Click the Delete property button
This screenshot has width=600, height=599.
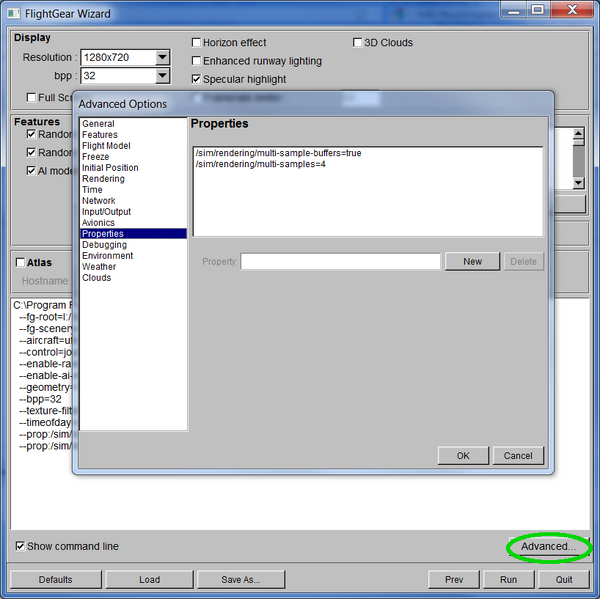click(523, 261)
